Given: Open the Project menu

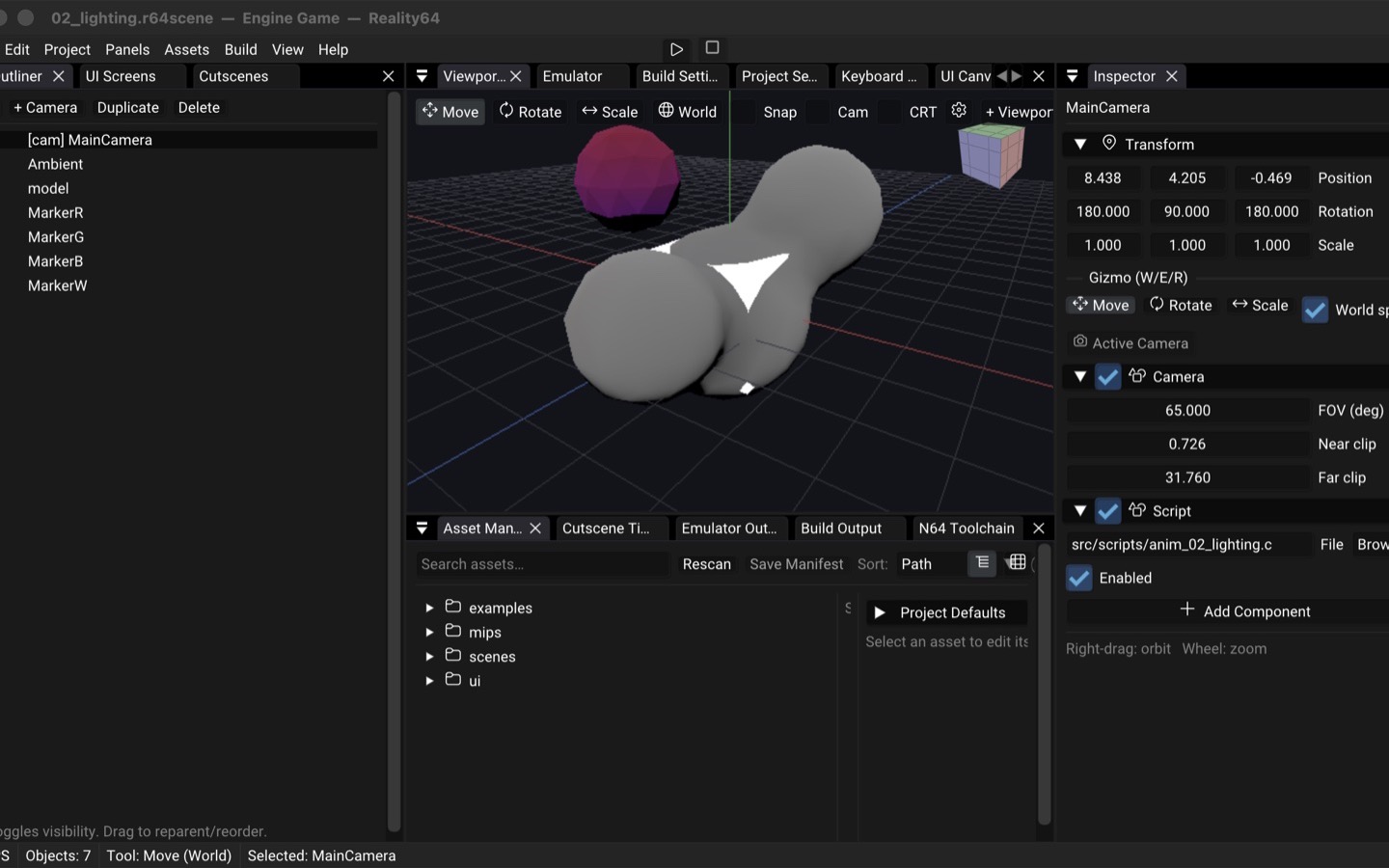Looking at the screenshot, I should [x=68, y=49].
